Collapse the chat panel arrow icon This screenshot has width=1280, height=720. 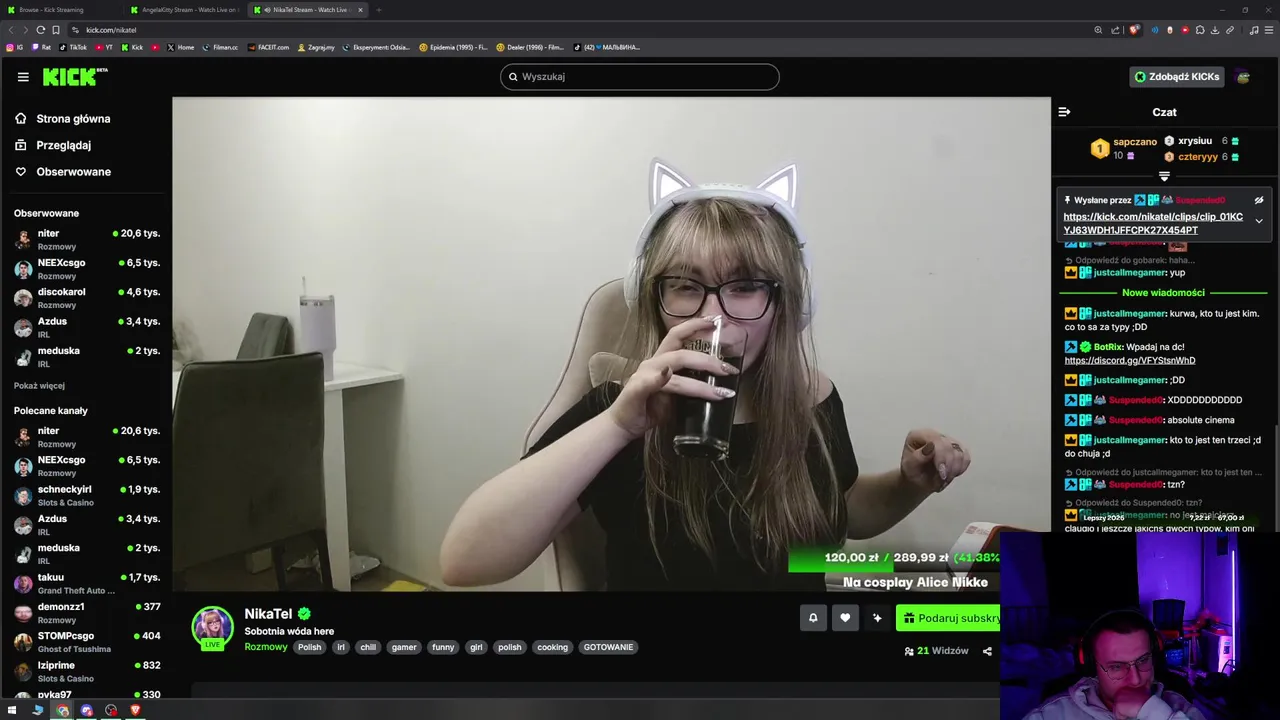pyautogui.click(x=1064, y=112)
